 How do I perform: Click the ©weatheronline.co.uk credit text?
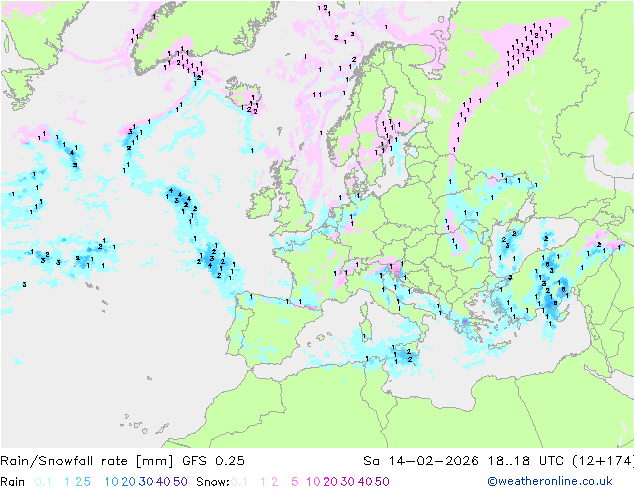click(x=549, y=481)
